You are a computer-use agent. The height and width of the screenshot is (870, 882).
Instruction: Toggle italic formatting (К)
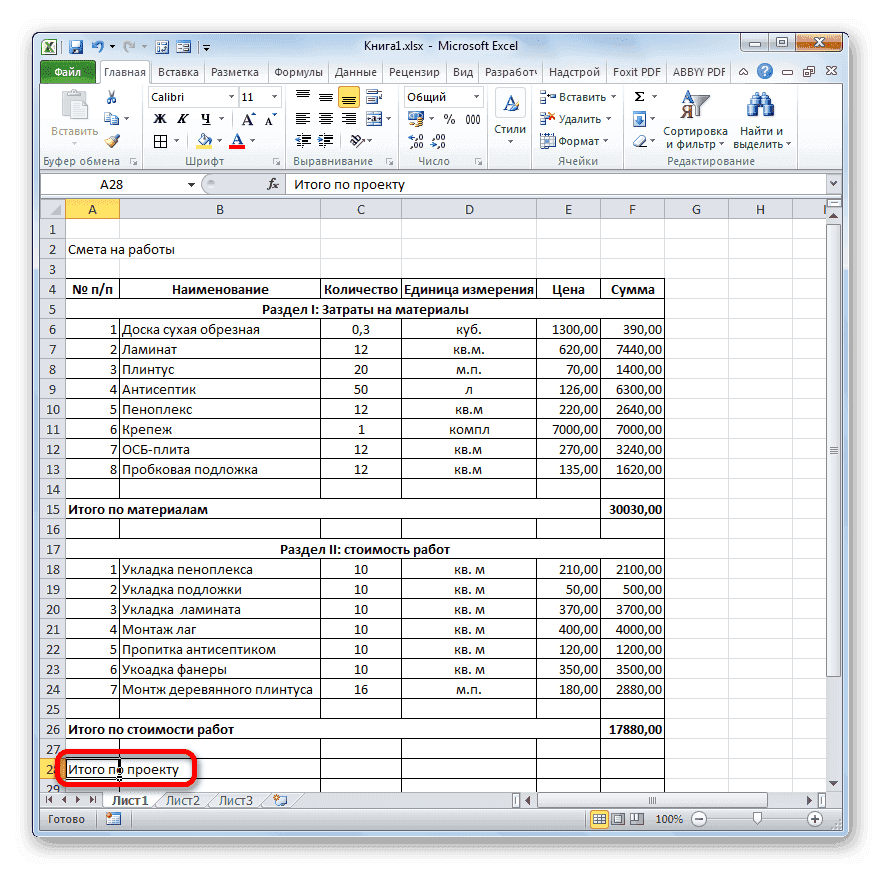coord(183,118)
